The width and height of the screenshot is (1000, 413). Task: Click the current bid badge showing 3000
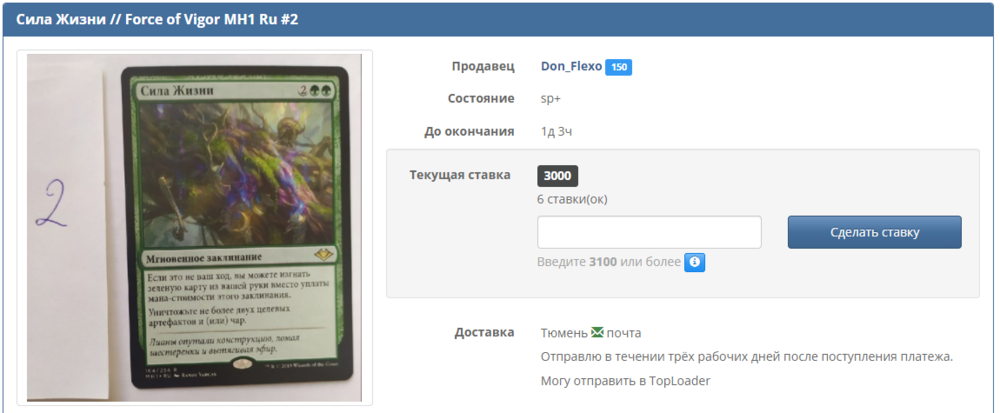(557, 176)
